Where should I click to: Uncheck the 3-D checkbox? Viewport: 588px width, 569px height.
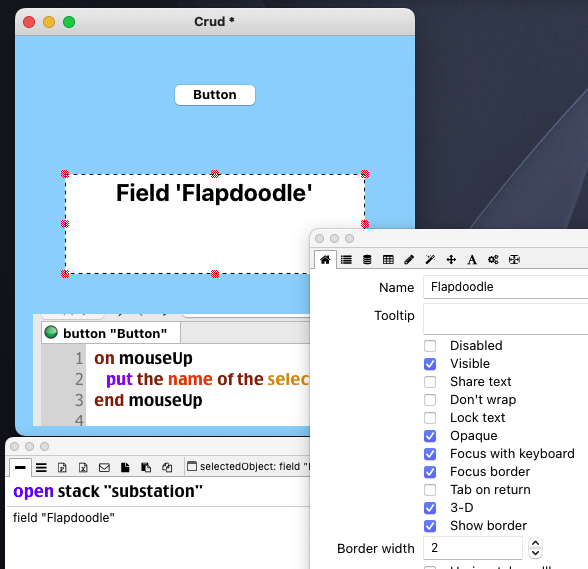(x=430, y=508)
